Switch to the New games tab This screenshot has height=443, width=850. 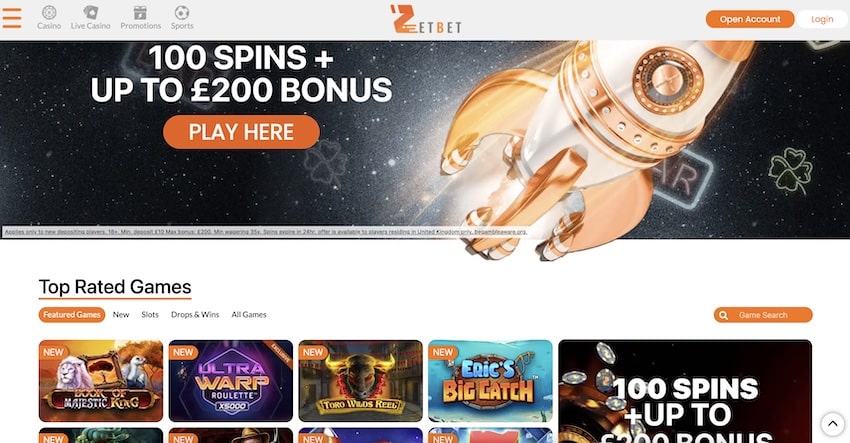[x=121, y=314]
